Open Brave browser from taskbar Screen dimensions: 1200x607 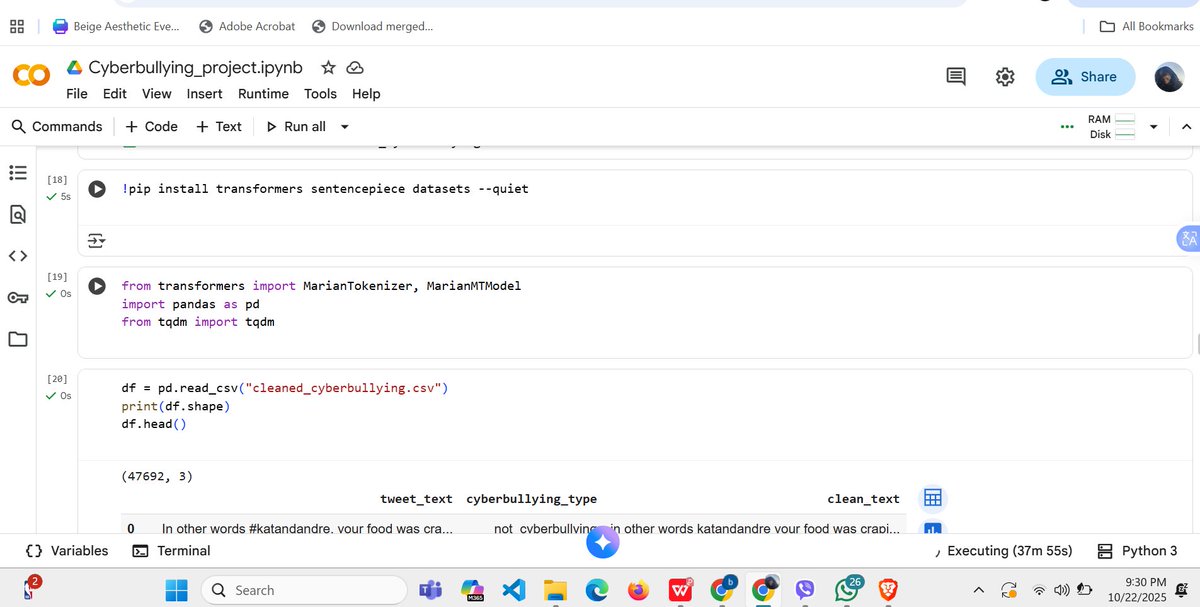[x=888, y=590]
